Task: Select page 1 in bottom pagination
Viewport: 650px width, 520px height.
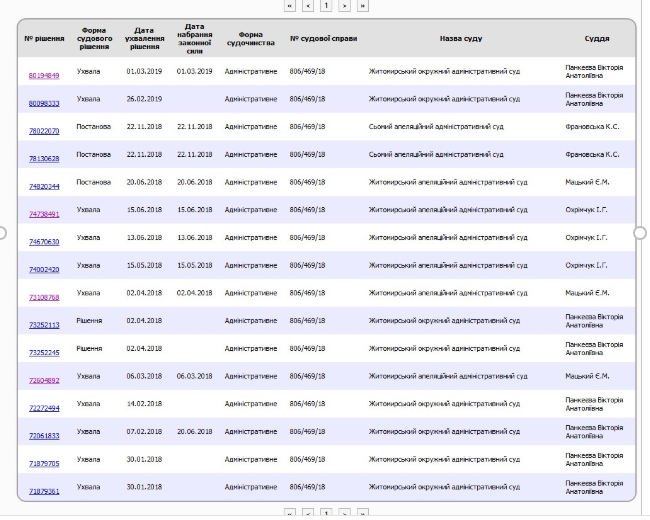Action: [326, 513]
